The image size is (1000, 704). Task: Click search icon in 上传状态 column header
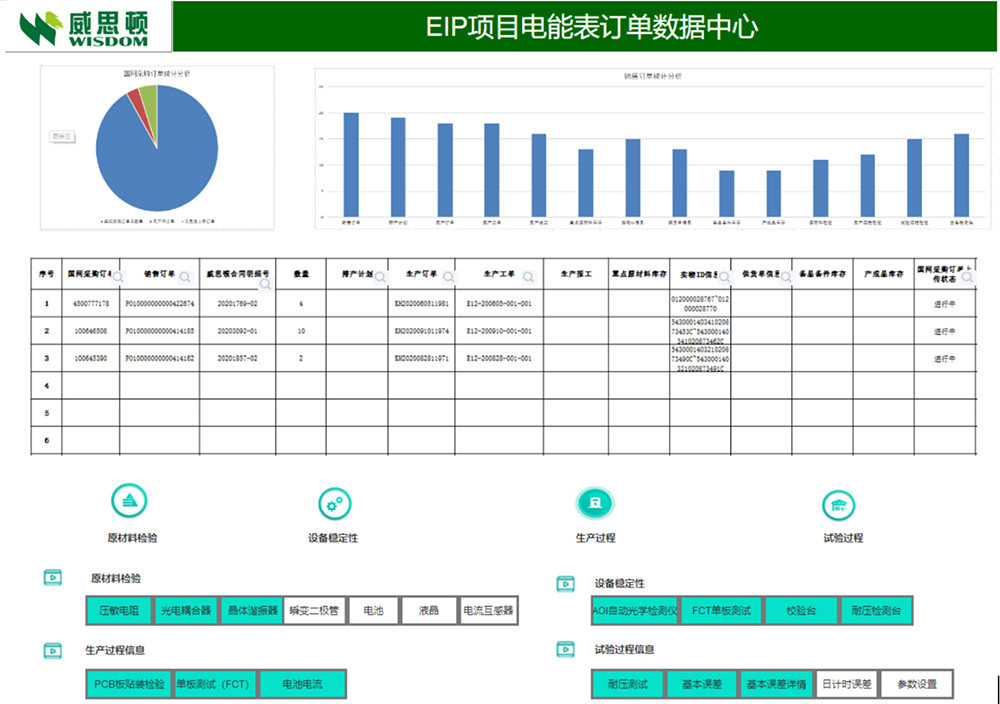[x=967, y=277]
